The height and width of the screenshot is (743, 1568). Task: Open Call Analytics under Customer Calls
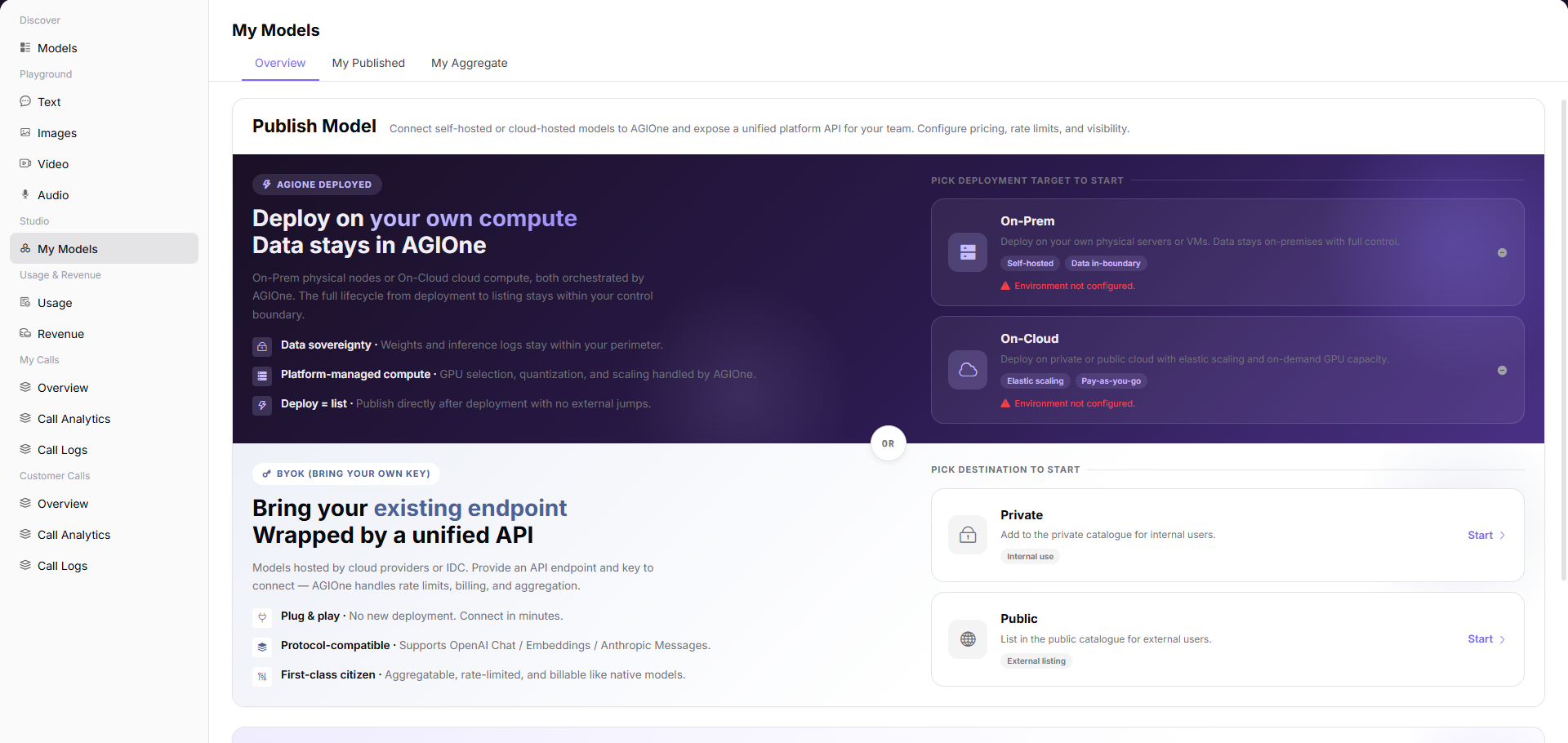(104, 535)
